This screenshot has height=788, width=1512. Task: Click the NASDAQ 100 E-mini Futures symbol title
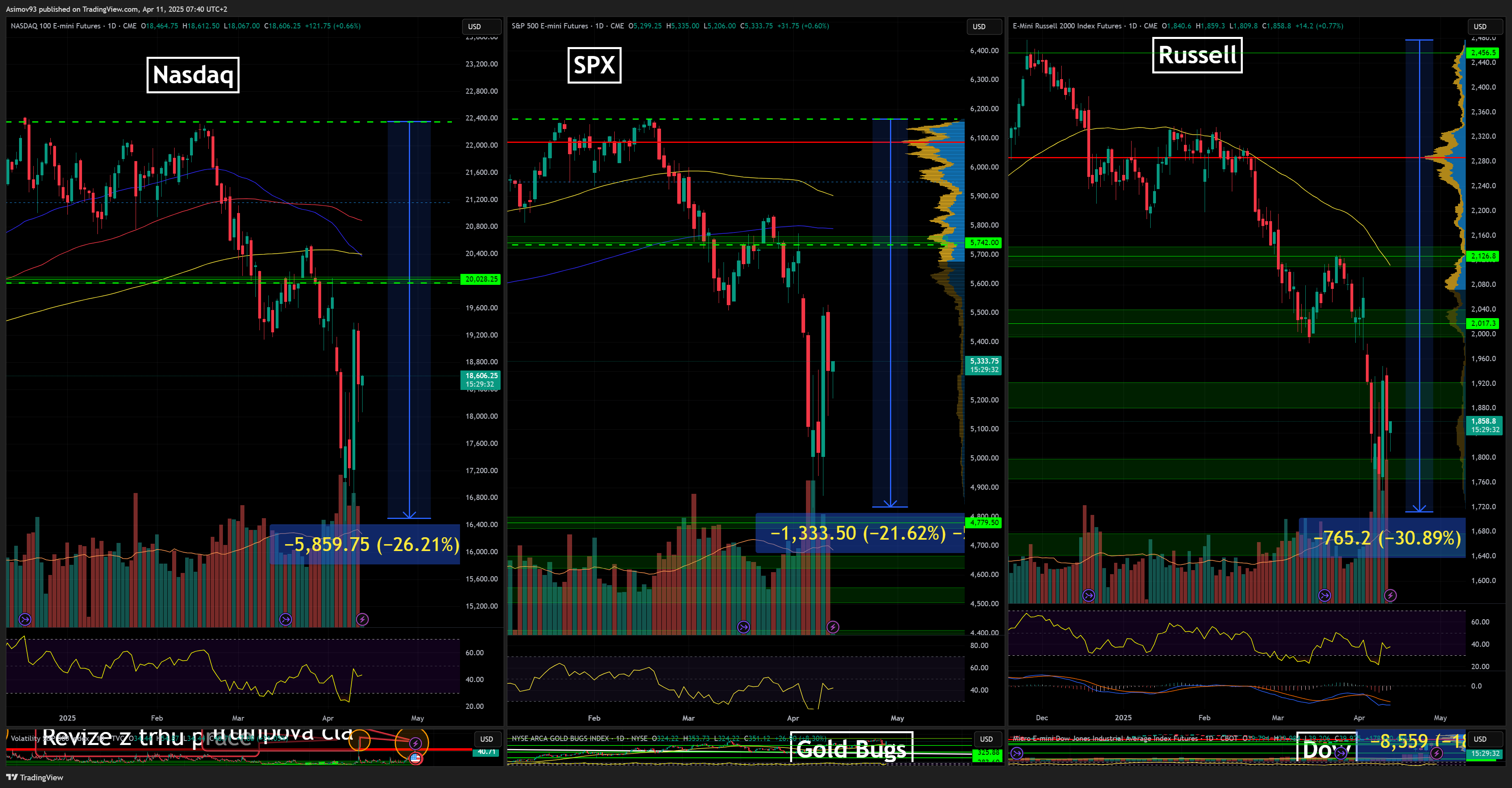click(x=56, y=26)
